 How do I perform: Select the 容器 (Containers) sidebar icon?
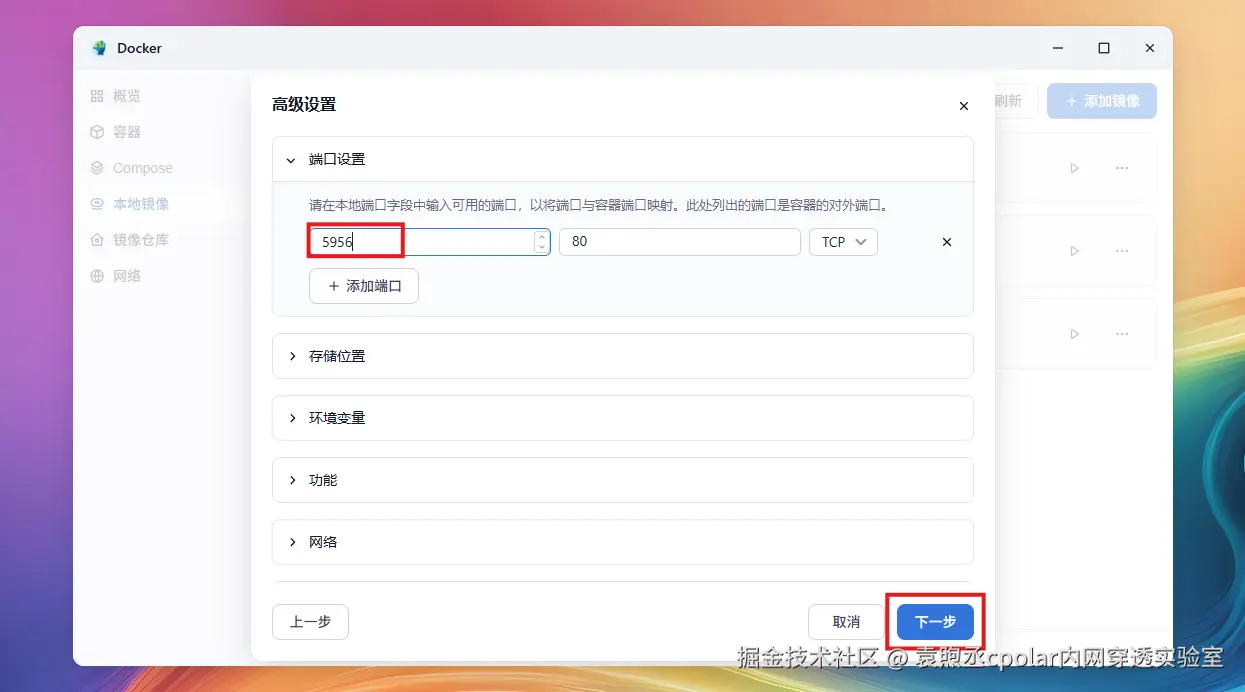(120, 131)
